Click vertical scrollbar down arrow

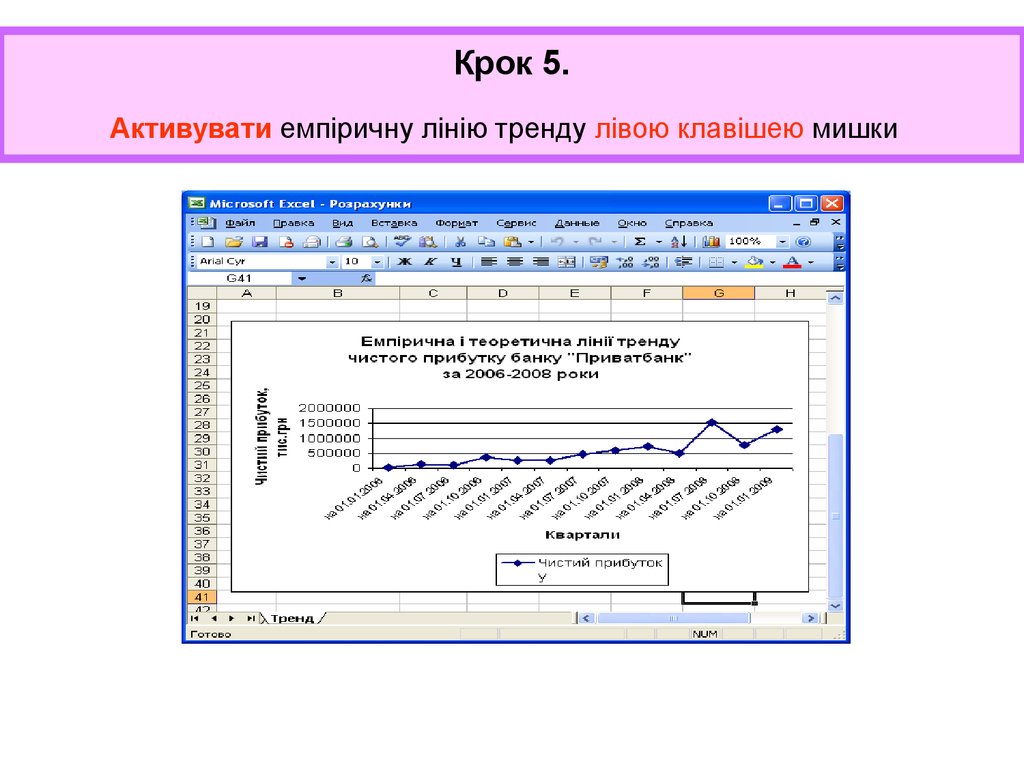pyautogui.click(x=835, y=606)
